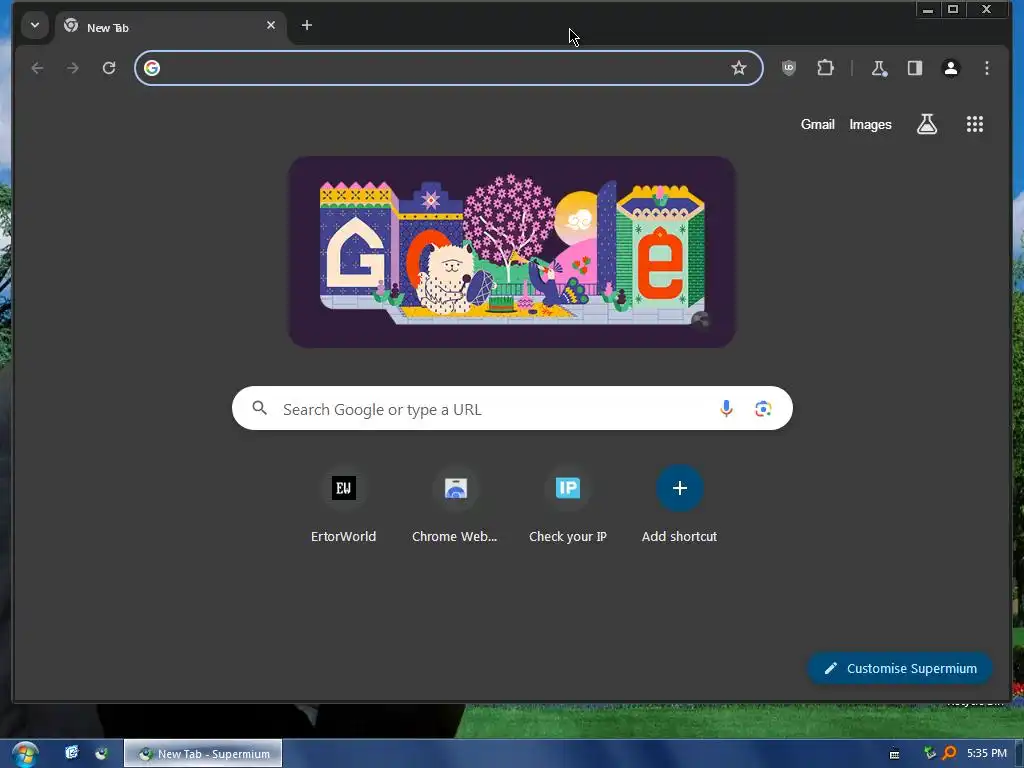Screen dimensions: 1024x768
Task: Launch first quick launch taskbar icon
Action: tap(72, 753)
